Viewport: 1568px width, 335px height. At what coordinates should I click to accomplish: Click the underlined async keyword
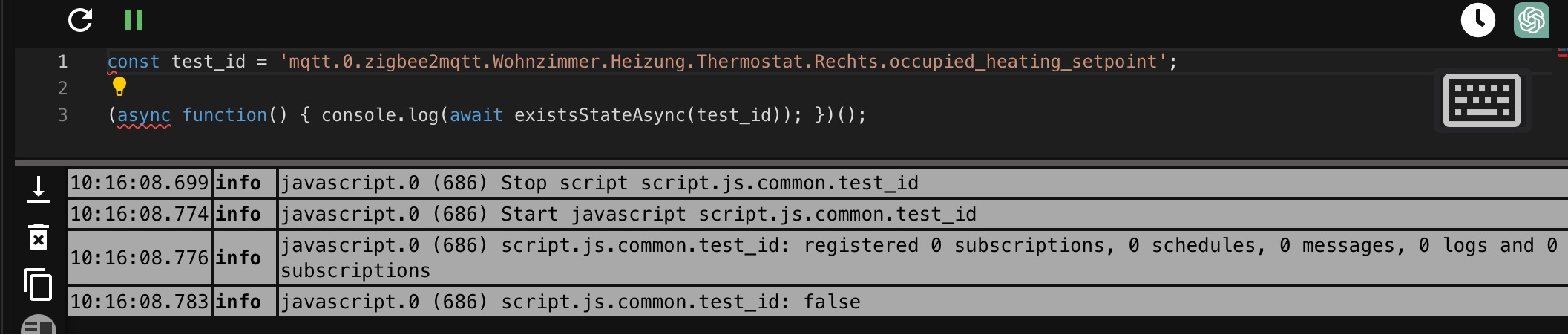point(144,115)
